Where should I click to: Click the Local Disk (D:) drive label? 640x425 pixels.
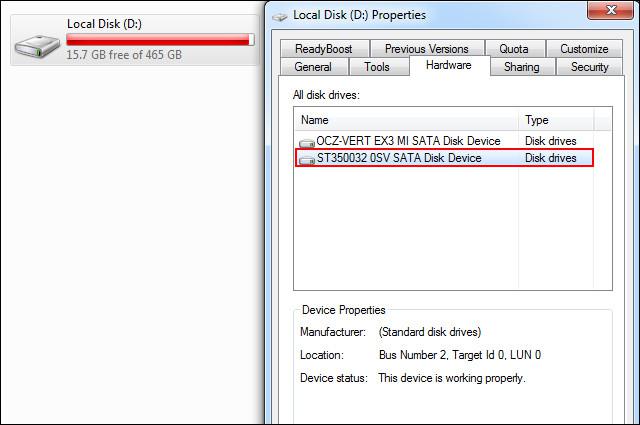[102, 23]
